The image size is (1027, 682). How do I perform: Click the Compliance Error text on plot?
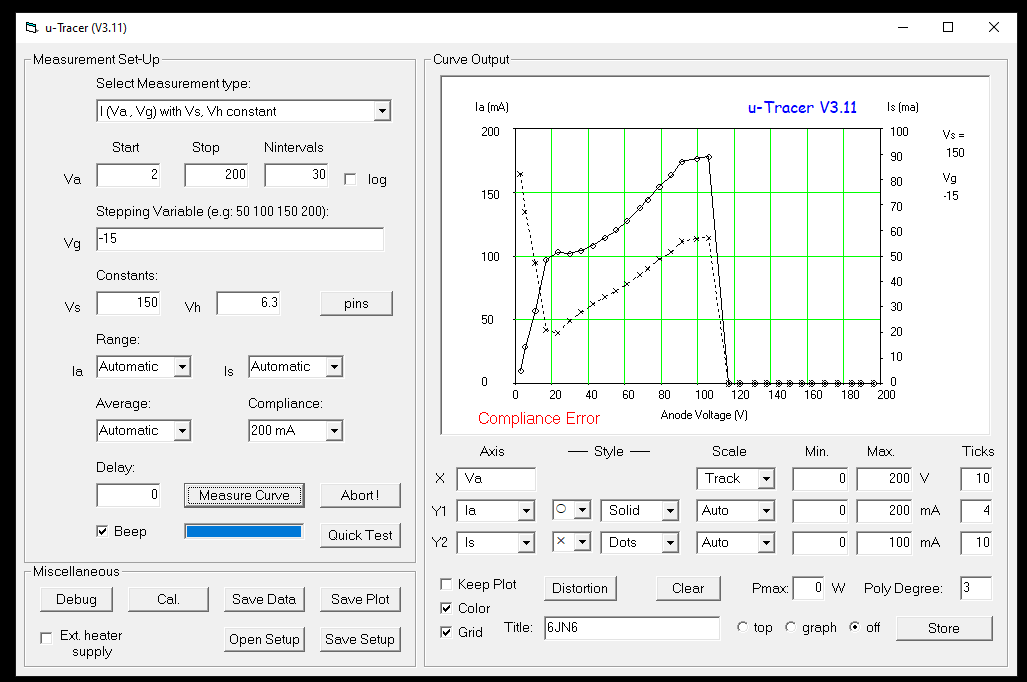point(539,419)
